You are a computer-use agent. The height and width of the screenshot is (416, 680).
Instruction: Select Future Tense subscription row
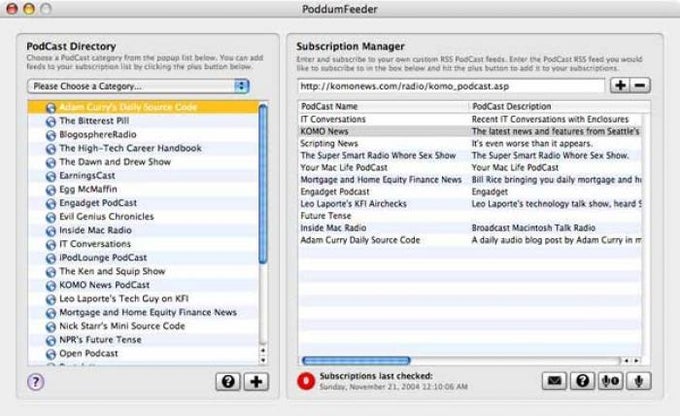pyautogui.click(x=470, y=216)
